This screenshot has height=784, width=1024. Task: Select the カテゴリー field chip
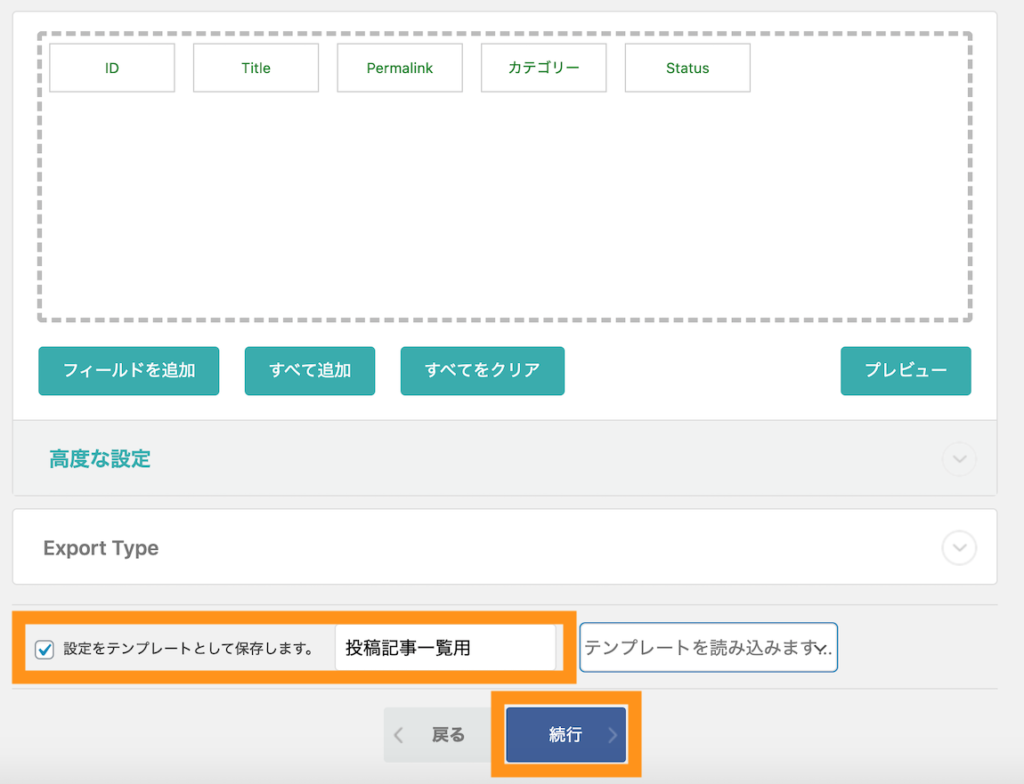pyautogui.click(x=543, y=67)
